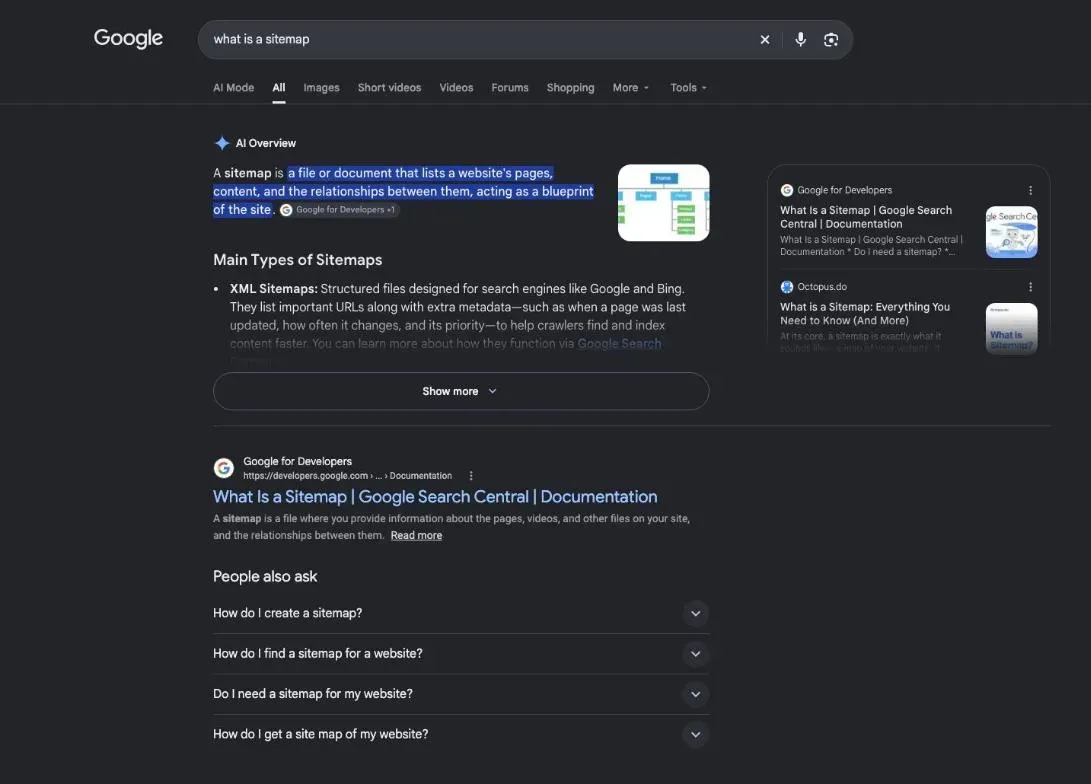Open "What Is a Sitemap | Google Search Central" result title
Image resolution: width=1091 pixels, height=784 pixels.
tap(435, 497)
